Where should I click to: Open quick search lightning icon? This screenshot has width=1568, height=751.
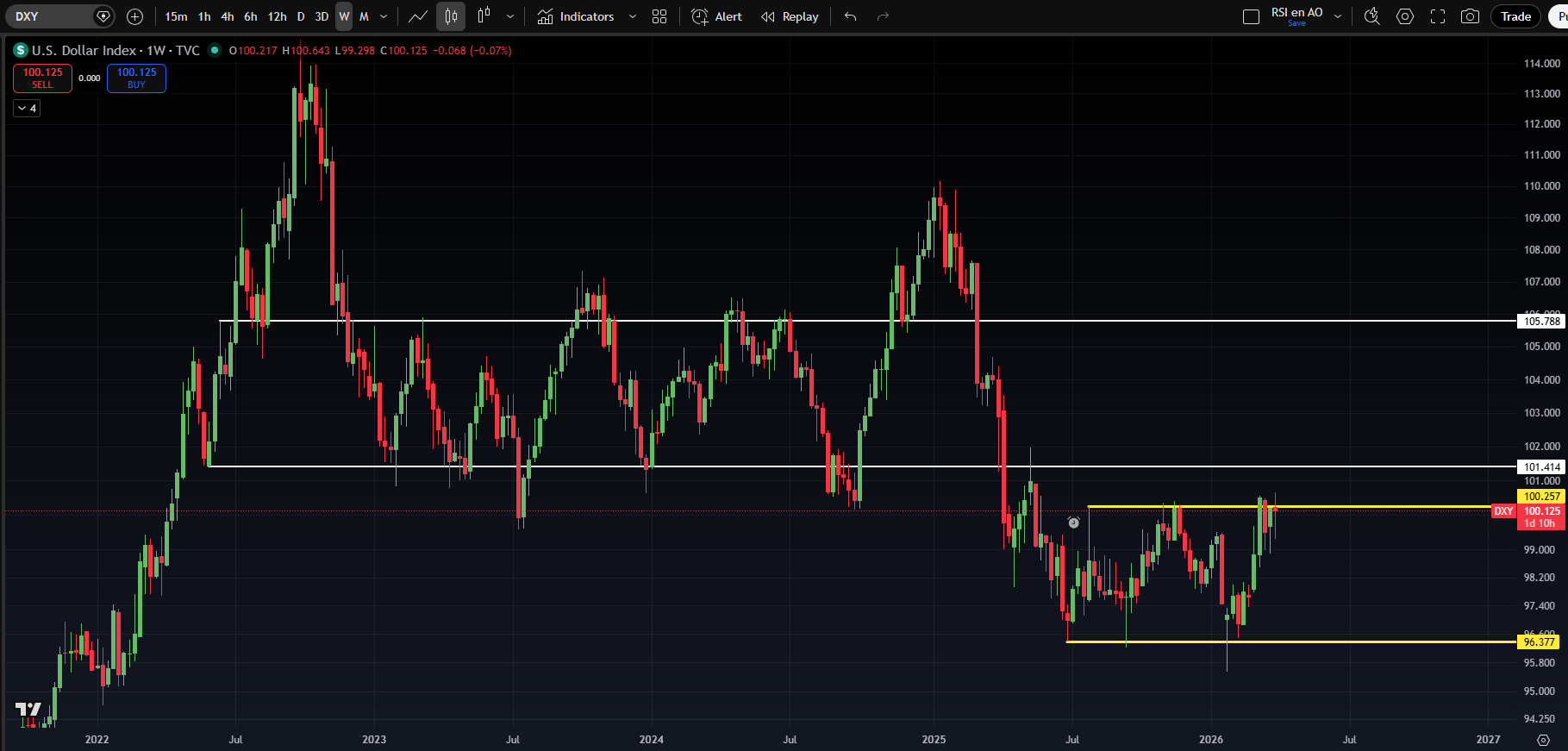tap(1371, 16)
